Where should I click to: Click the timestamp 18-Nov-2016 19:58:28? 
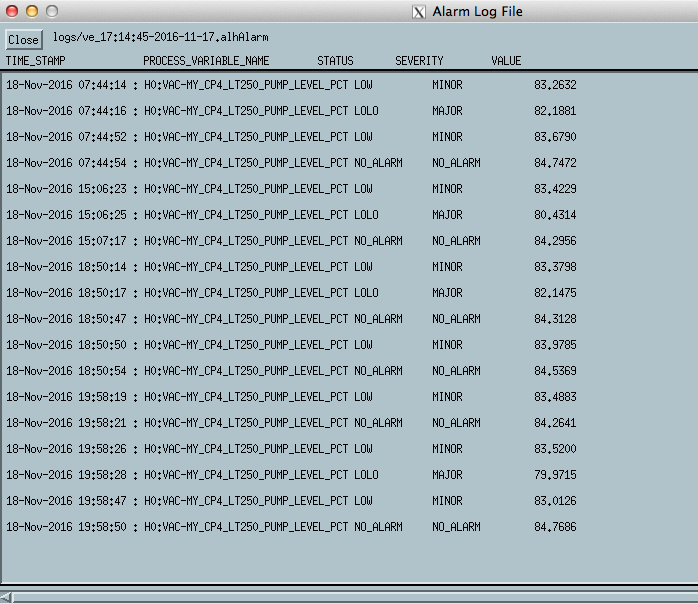(x=66, y=474)
